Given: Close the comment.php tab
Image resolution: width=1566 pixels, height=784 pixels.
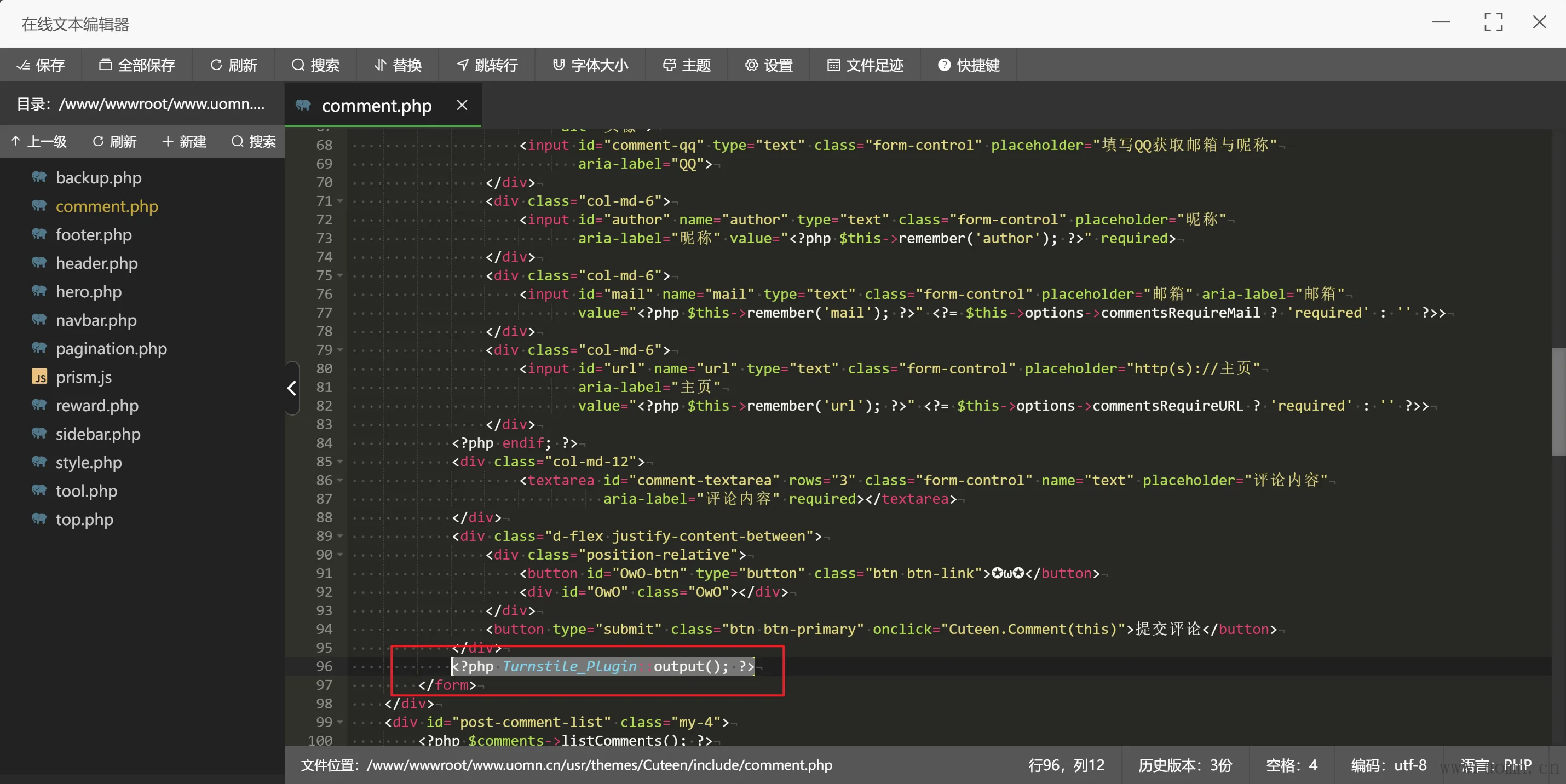Looking at the screenshot, I should tap(462, 105).
